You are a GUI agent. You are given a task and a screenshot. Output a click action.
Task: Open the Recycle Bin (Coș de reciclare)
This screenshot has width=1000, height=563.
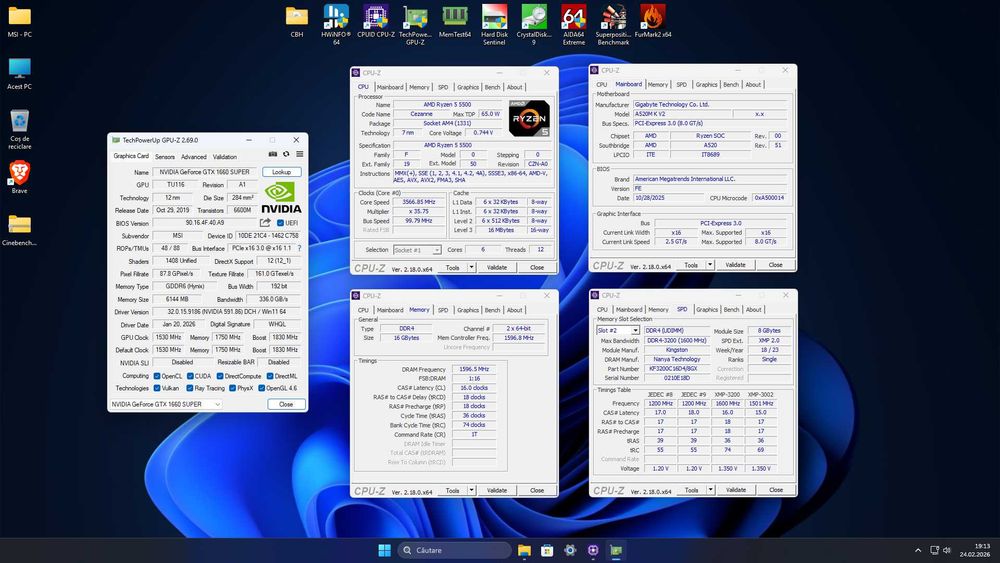pos(19,129)
